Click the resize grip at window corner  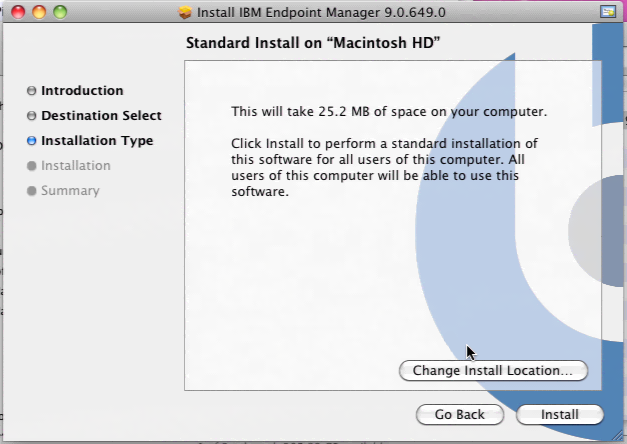coord(617,434)
